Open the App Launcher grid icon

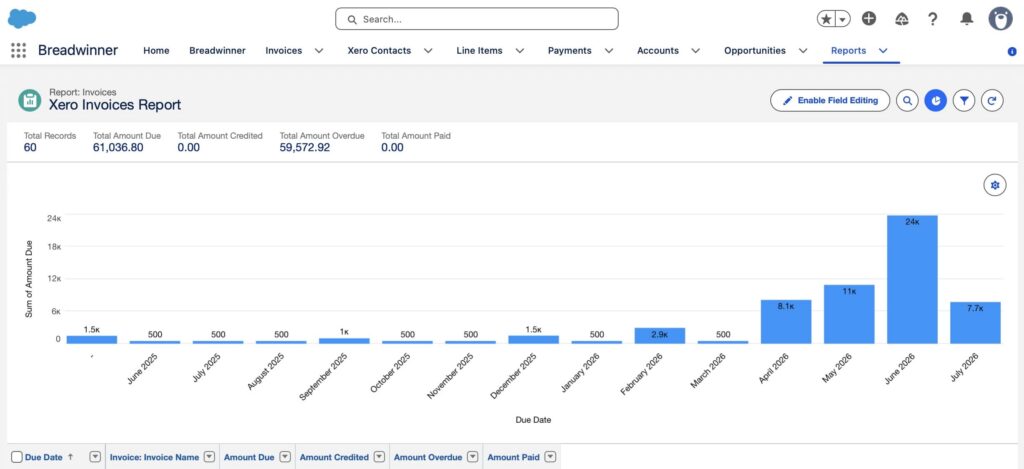(x=18, y=50)
